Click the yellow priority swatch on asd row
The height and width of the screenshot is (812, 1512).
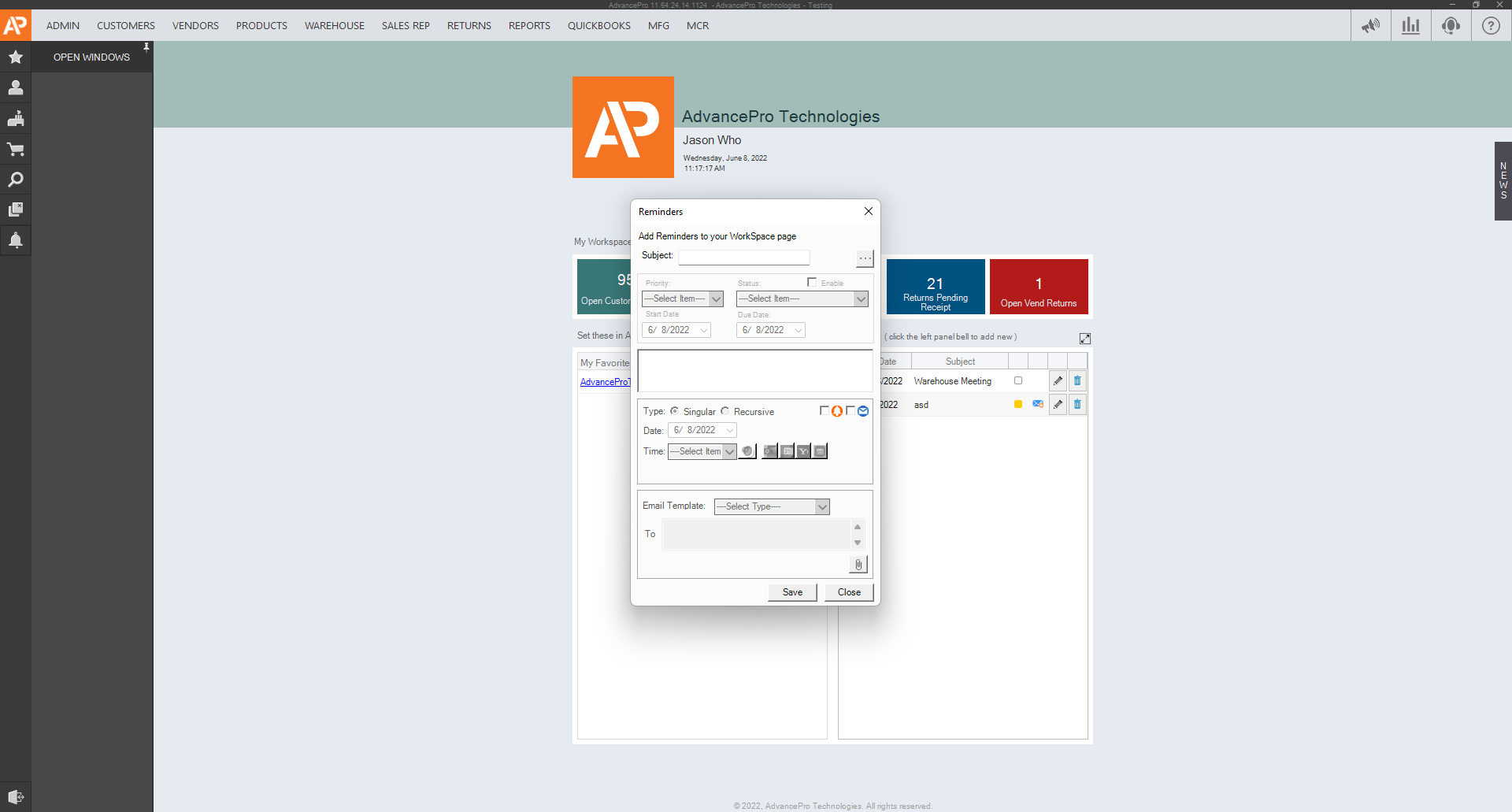pyautogui.click(x=1018, y=405)
